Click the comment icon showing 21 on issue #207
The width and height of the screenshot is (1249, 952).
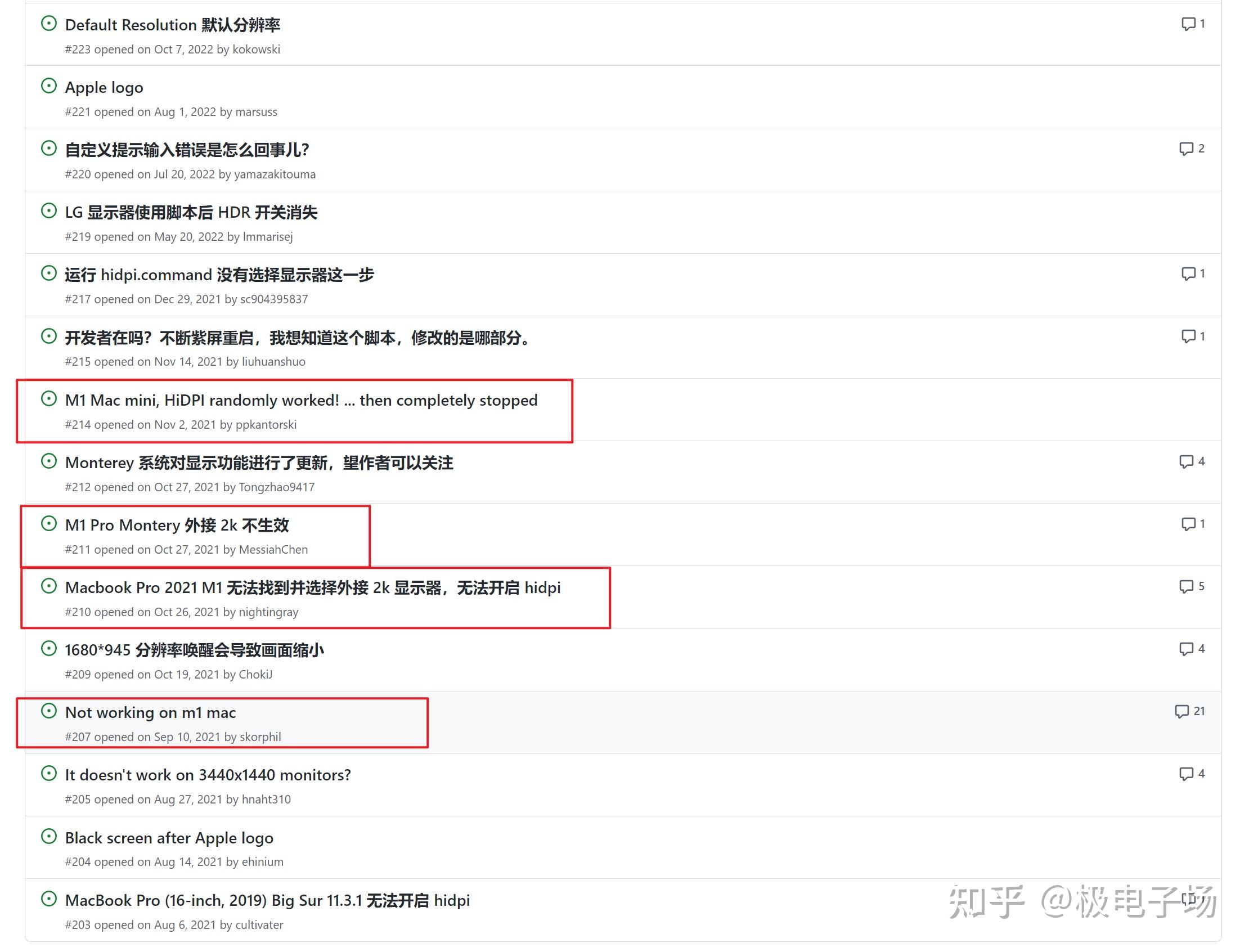(x=1182, y=711)
